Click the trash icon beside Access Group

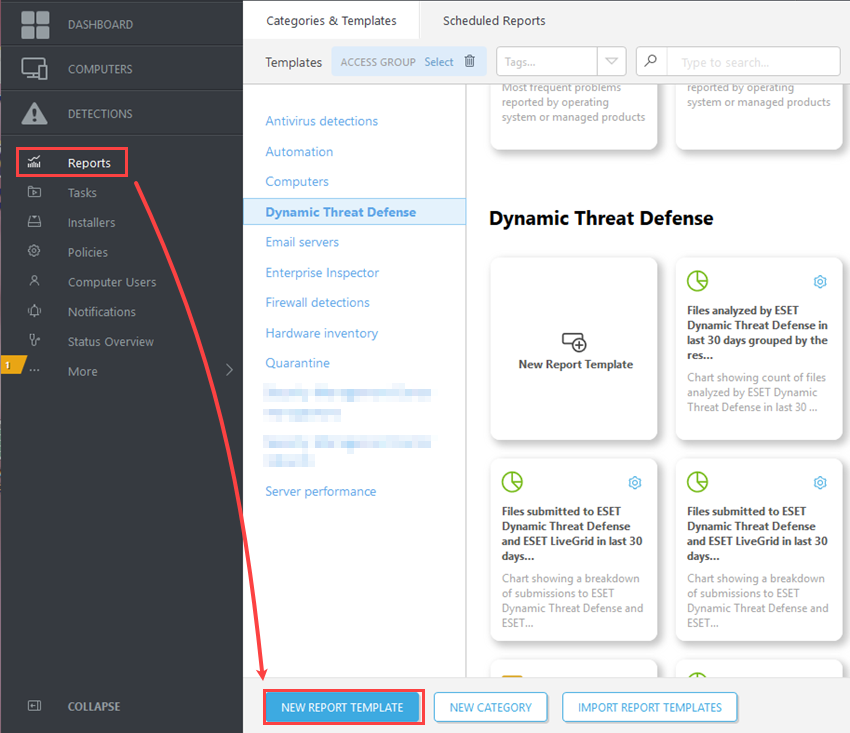(469, 61)
